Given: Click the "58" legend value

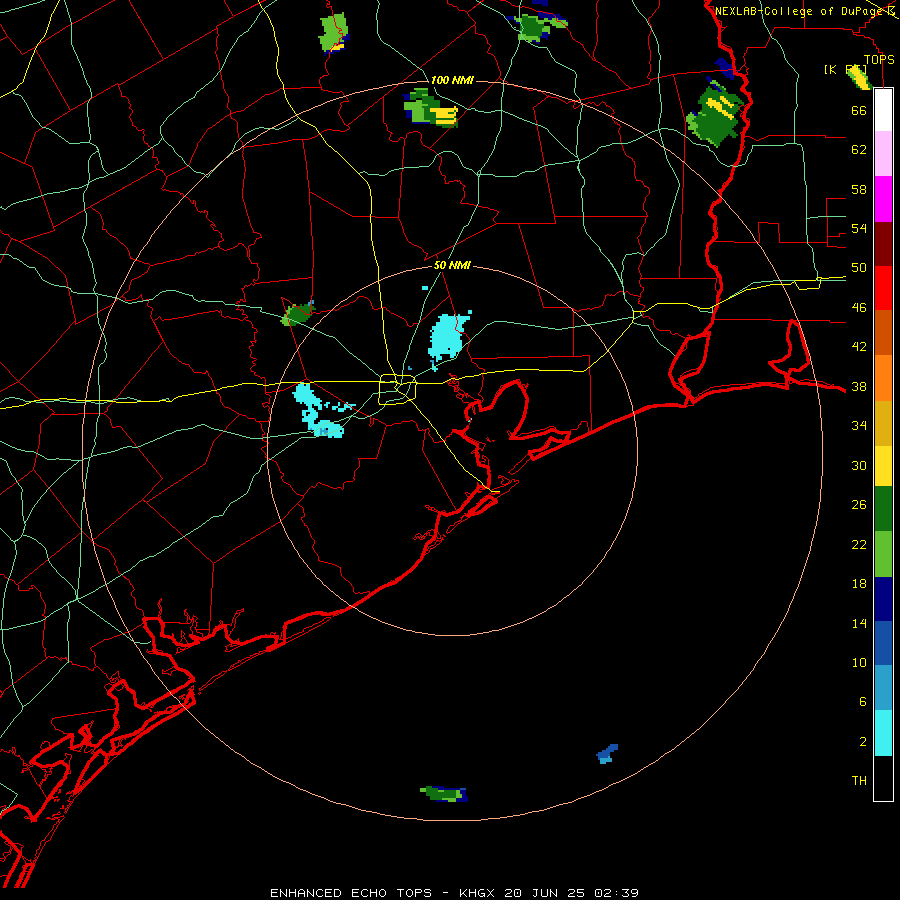Looking at the screenshot, I should 859,189.
